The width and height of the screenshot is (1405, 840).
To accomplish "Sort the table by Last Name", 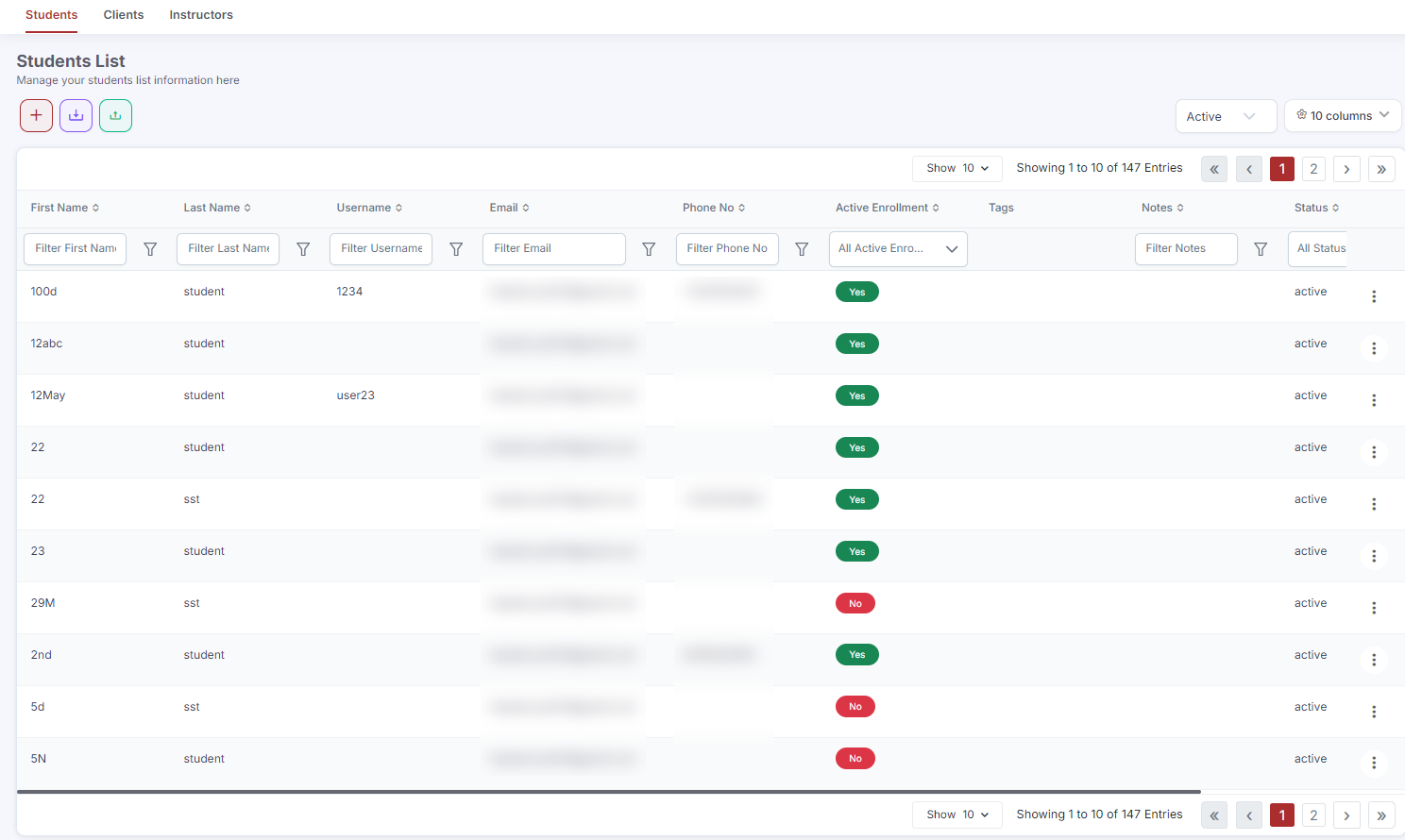I will tap(217, 208).
